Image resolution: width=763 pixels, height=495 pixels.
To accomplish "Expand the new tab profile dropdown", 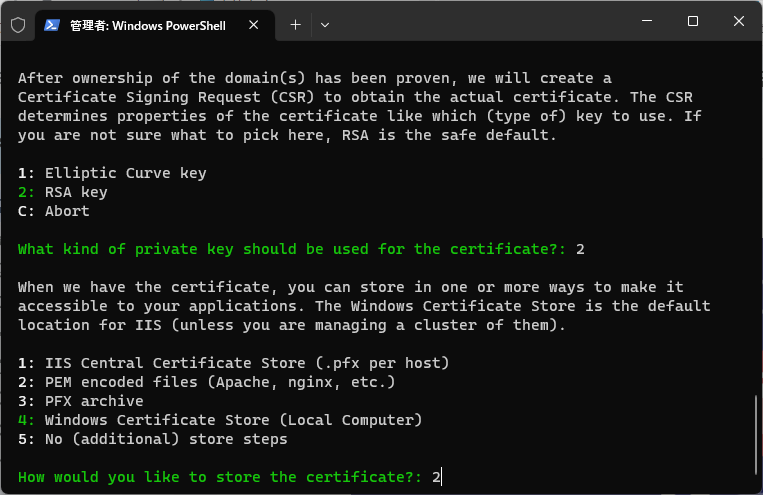I will click(x=325, y=25).
